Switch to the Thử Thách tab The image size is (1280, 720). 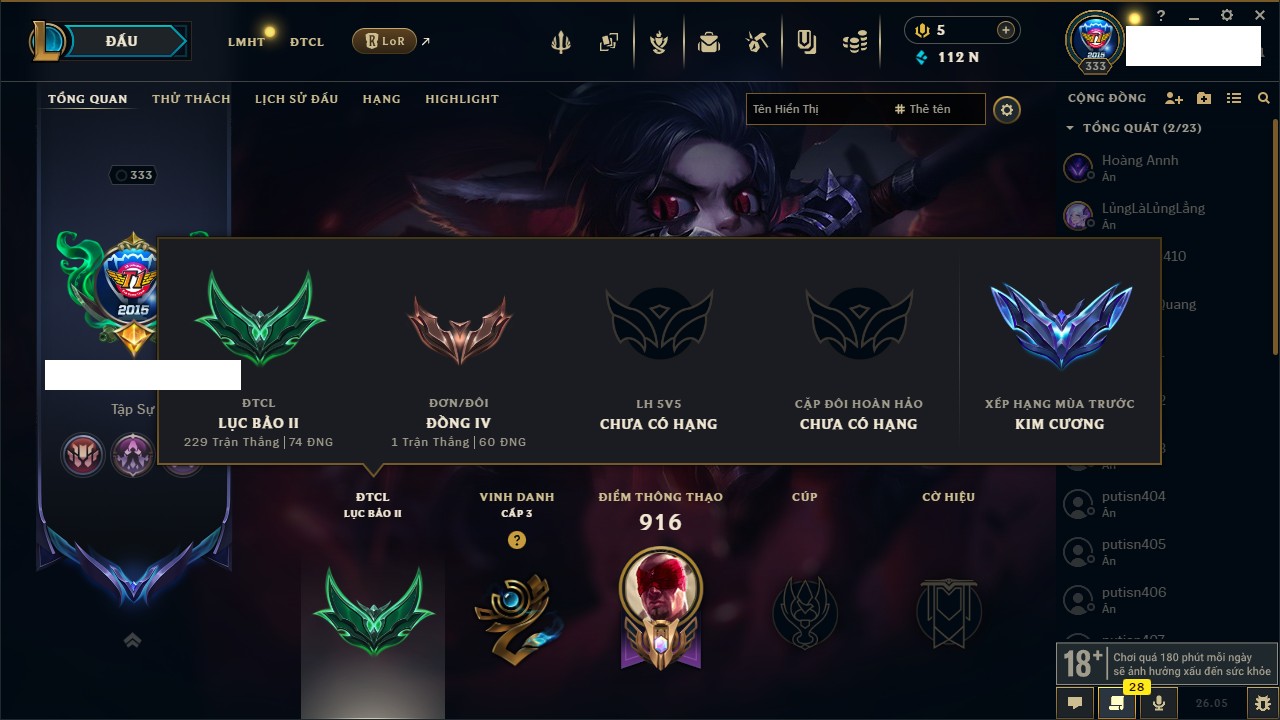click(x=191, y=99)
